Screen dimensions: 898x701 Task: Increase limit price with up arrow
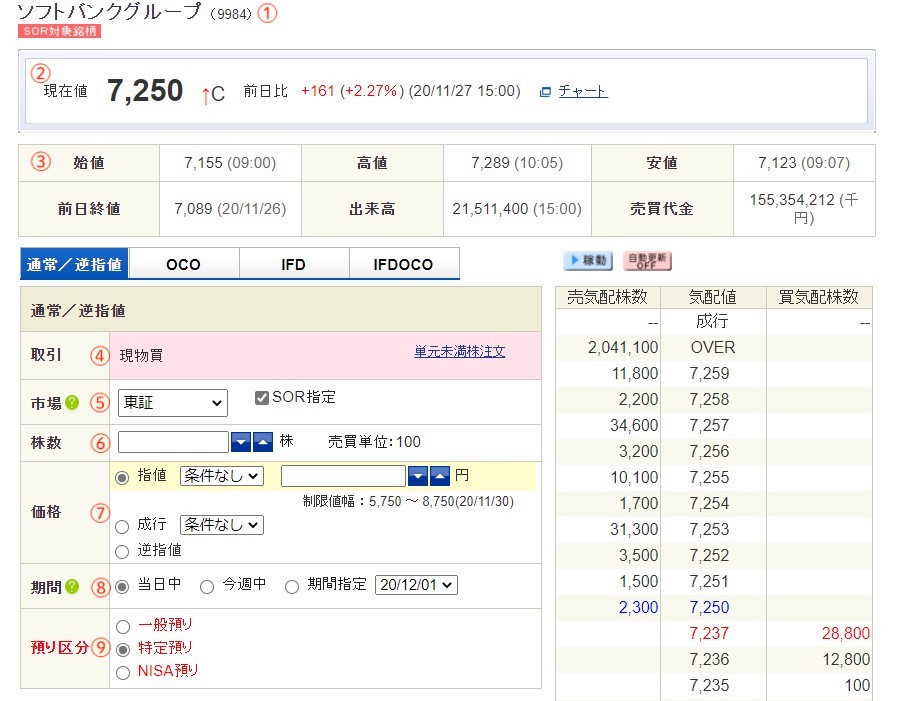pyautogui.click(x=439, y=475)
